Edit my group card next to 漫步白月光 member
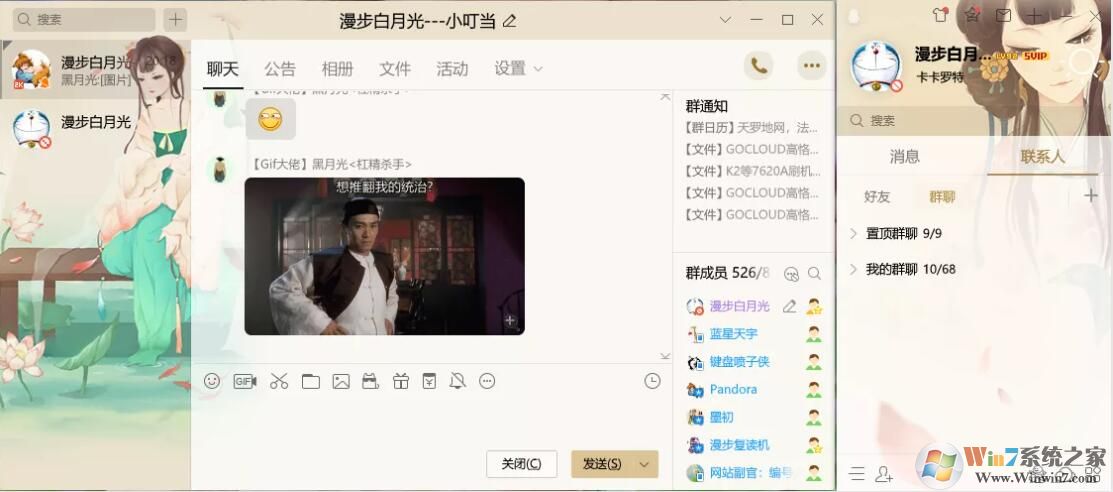The width and height of the screenshot is (1113, 492). coord(789,307)
